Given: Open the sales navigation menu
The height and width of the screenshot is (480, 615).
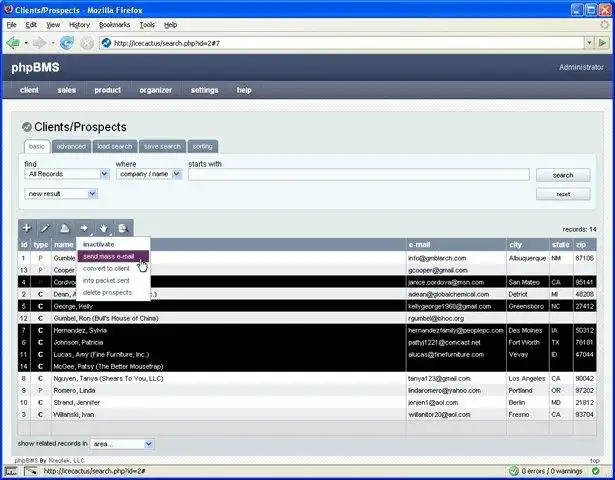Looking at the screenshot, I should point(67,90).
